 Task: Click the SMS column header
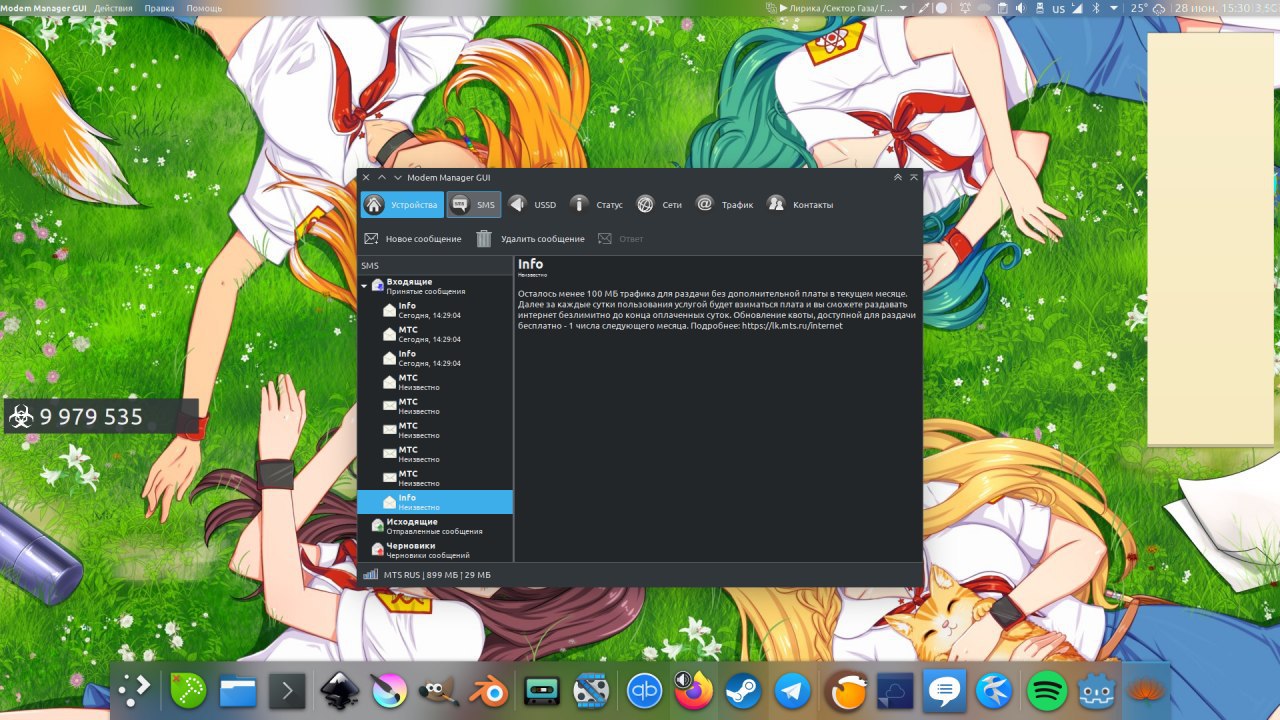435,266
